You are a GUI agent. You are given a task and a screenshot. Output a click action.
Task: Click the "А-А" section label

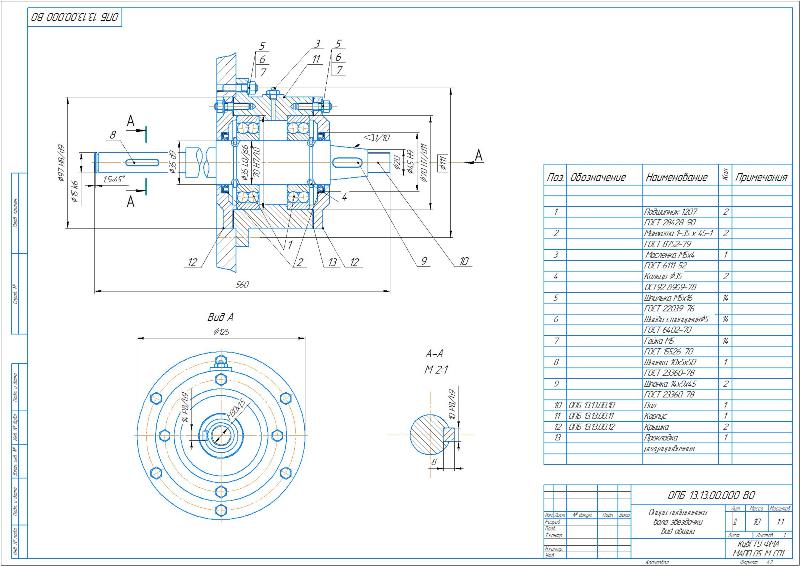pos(435,354)
